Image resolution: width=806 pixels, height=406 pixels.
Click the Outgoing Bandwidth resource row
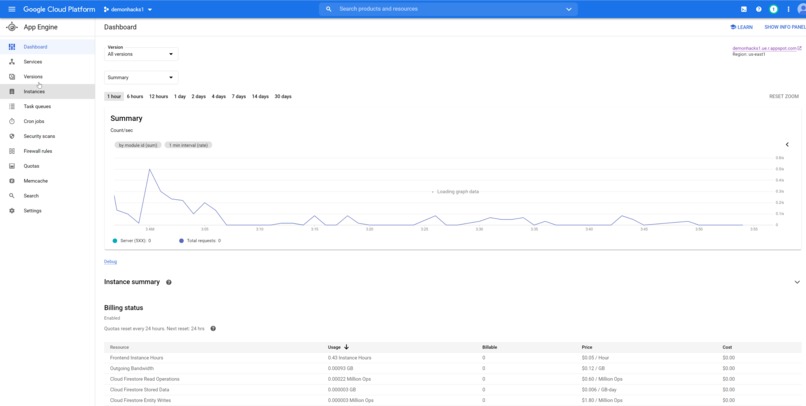click(x=452, y=368)
